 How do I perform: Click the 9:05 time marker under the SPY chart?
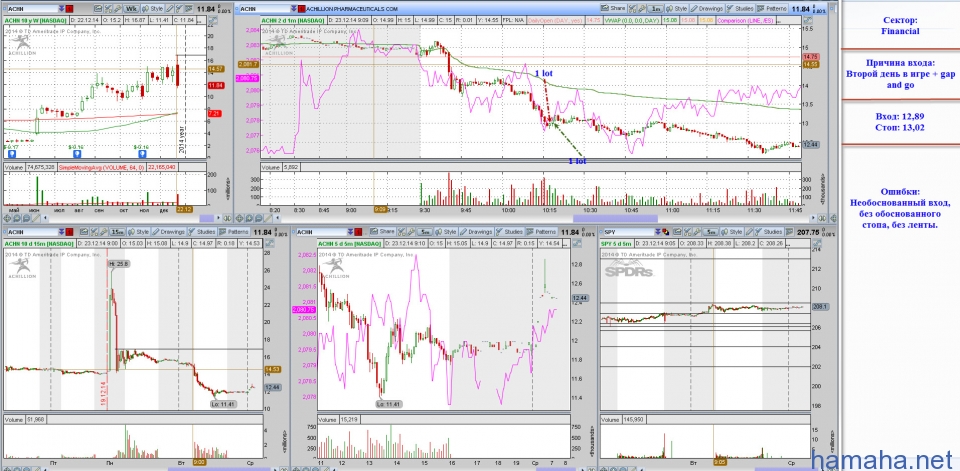pyautogui.click(x=721, y=462)
